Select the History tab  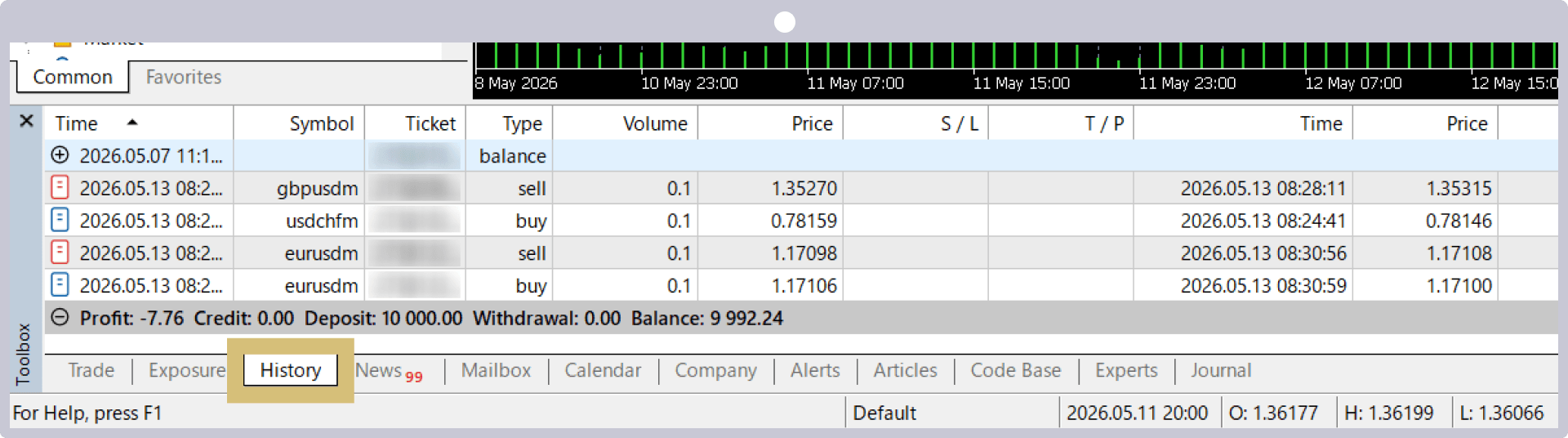point(290,370)
